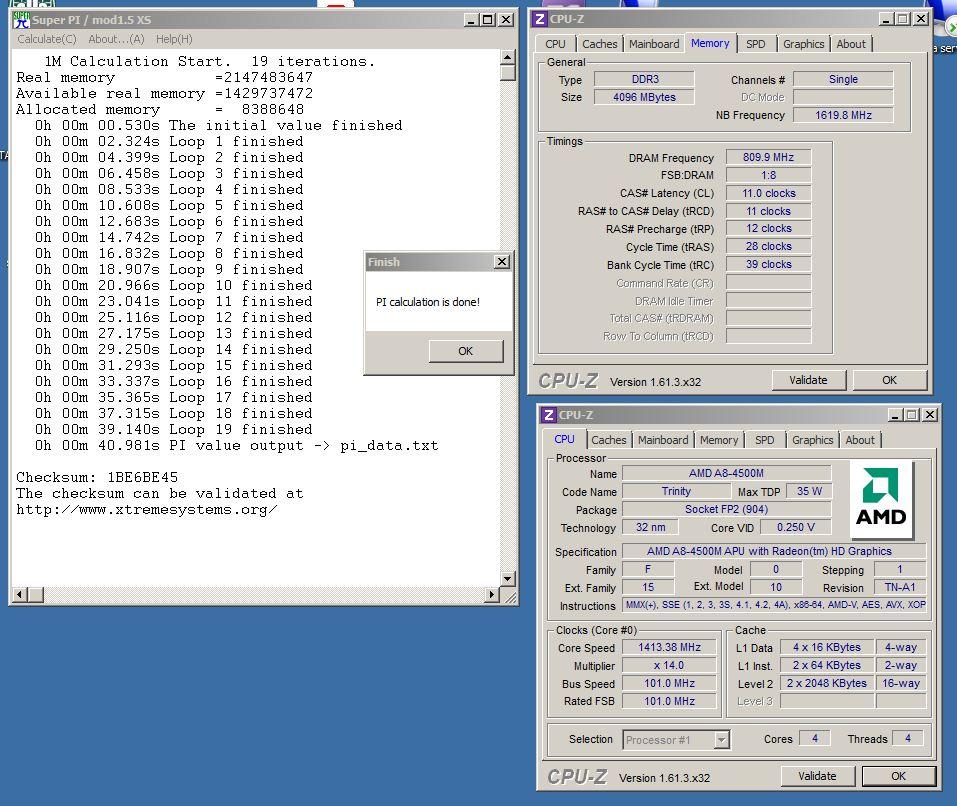Select Memory tab in top CPU-Z window
This screenshot has height=806, width=957.
click(x=710, y=43)
